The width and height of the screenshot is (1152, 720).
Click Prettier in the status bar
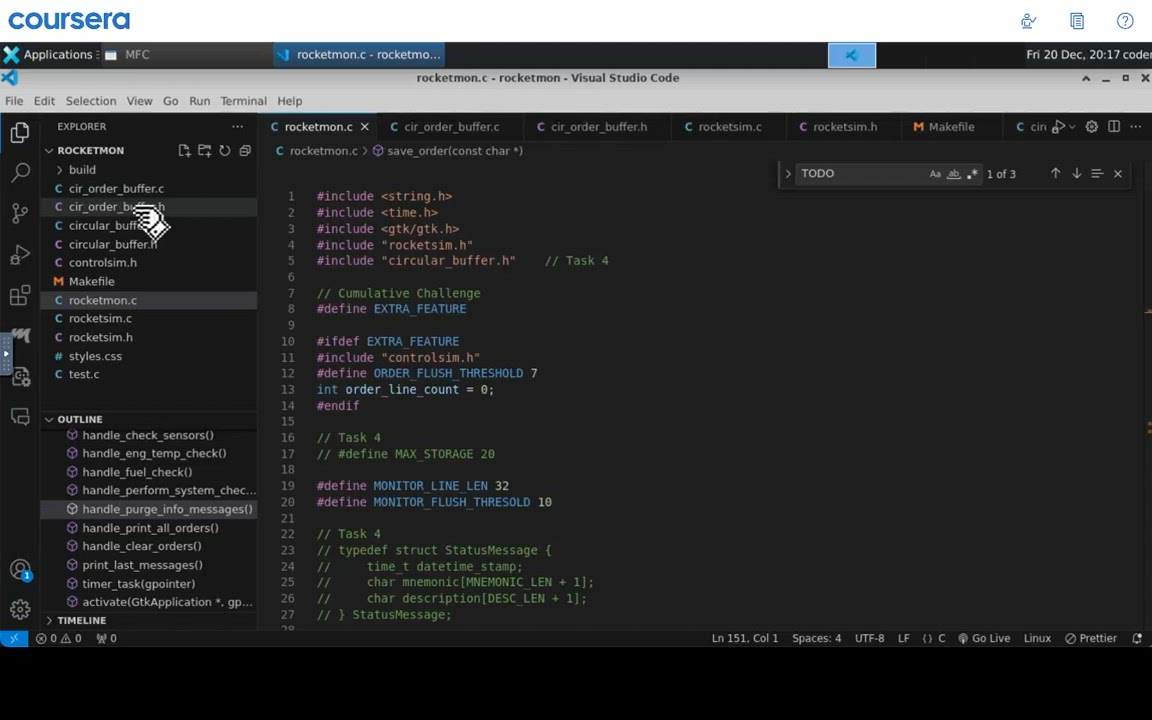click(1091, 638)
